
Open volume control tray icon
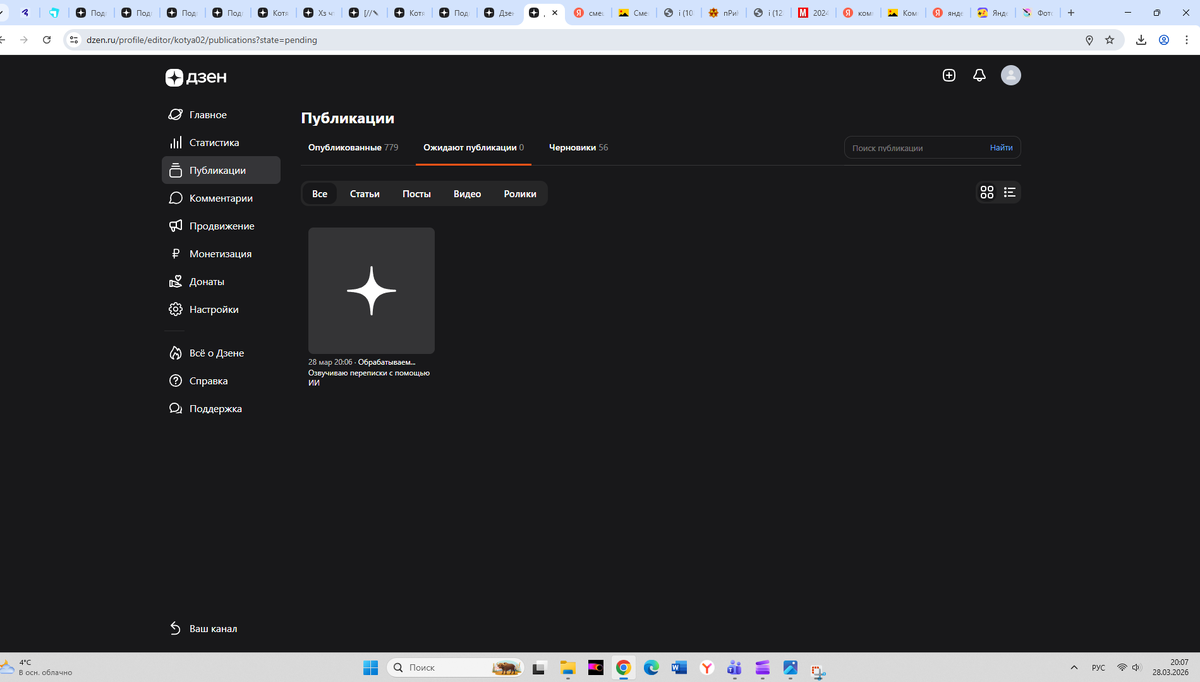point(1136,667)
